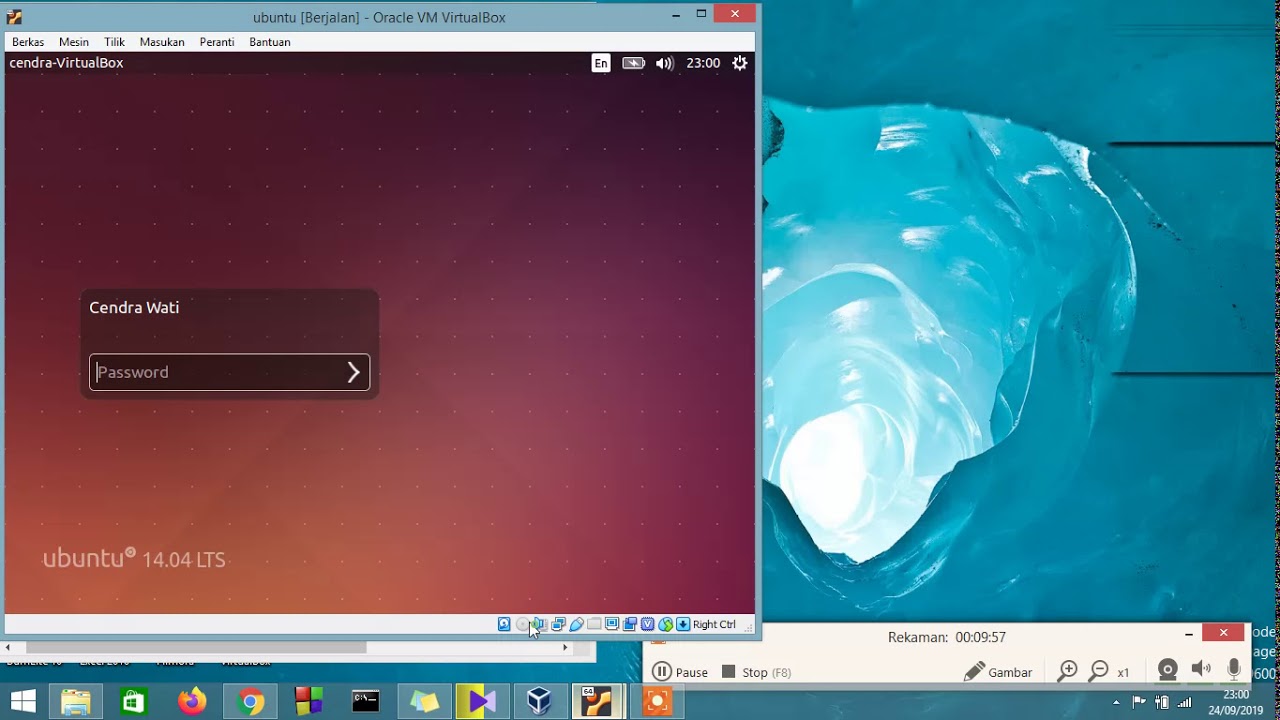
Task: Launch Firefox from the taskbar
Action: coord(191,702)
